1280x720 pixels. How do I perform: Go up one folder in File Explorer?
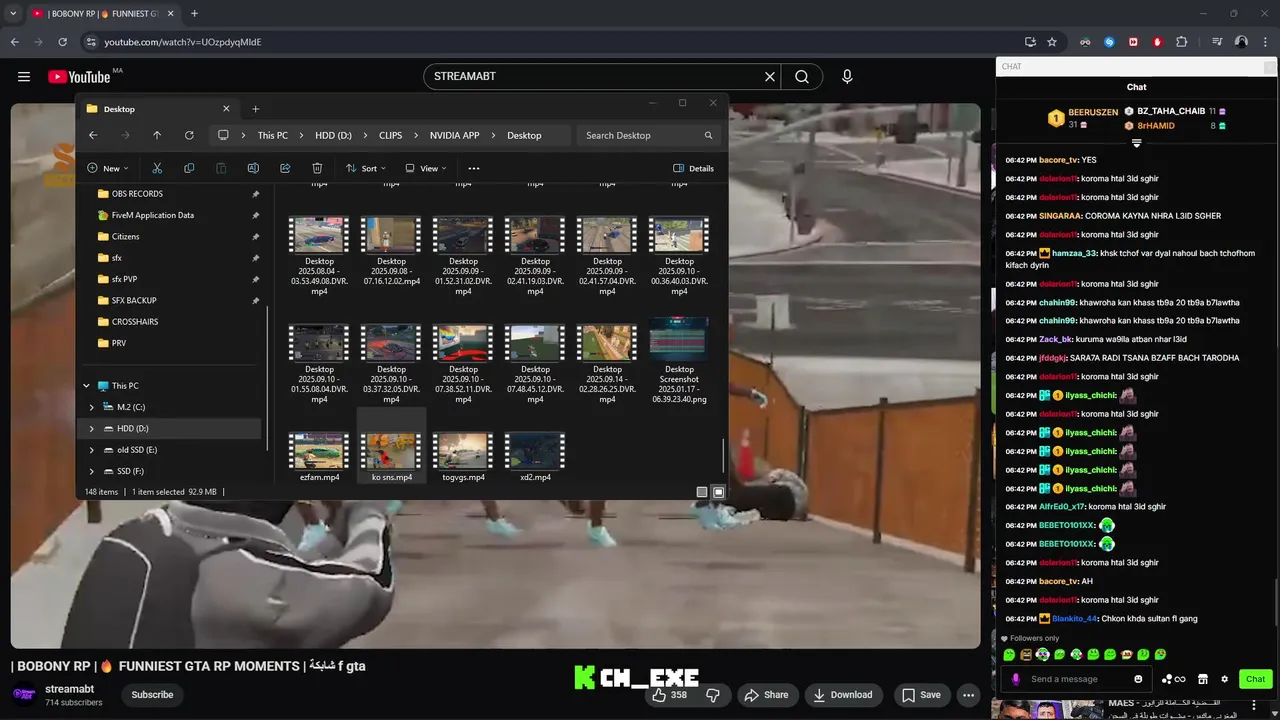pos(157,135)
